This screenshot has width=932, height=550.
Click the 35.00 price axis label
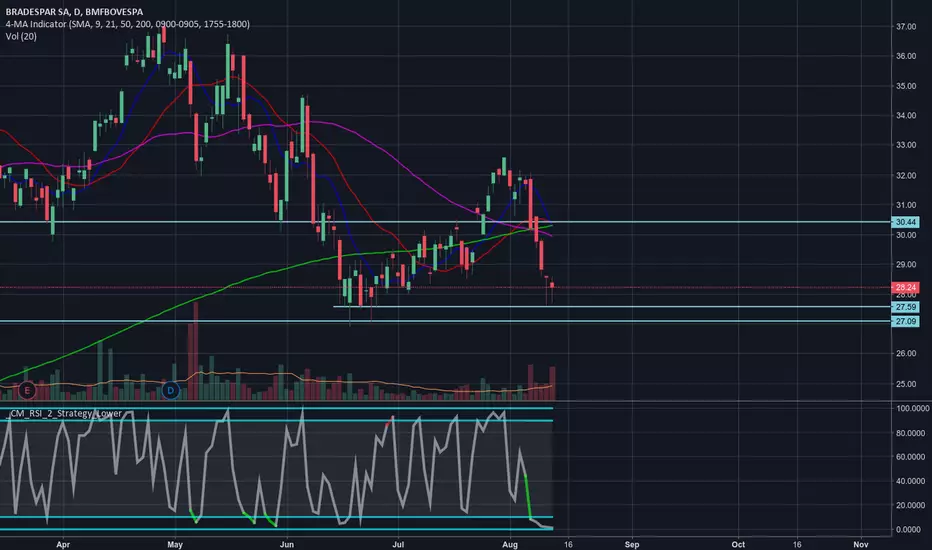tap(906, 86)
